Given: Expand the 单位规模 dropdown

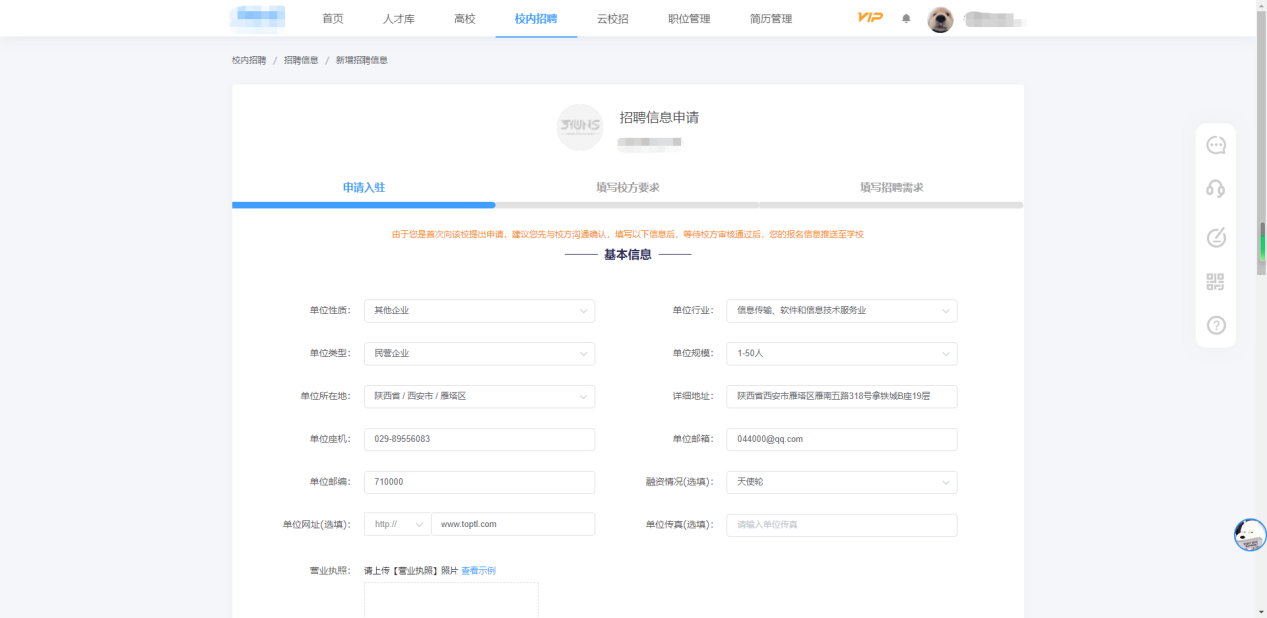Looking at the screenshot, I should coord(841,354).
